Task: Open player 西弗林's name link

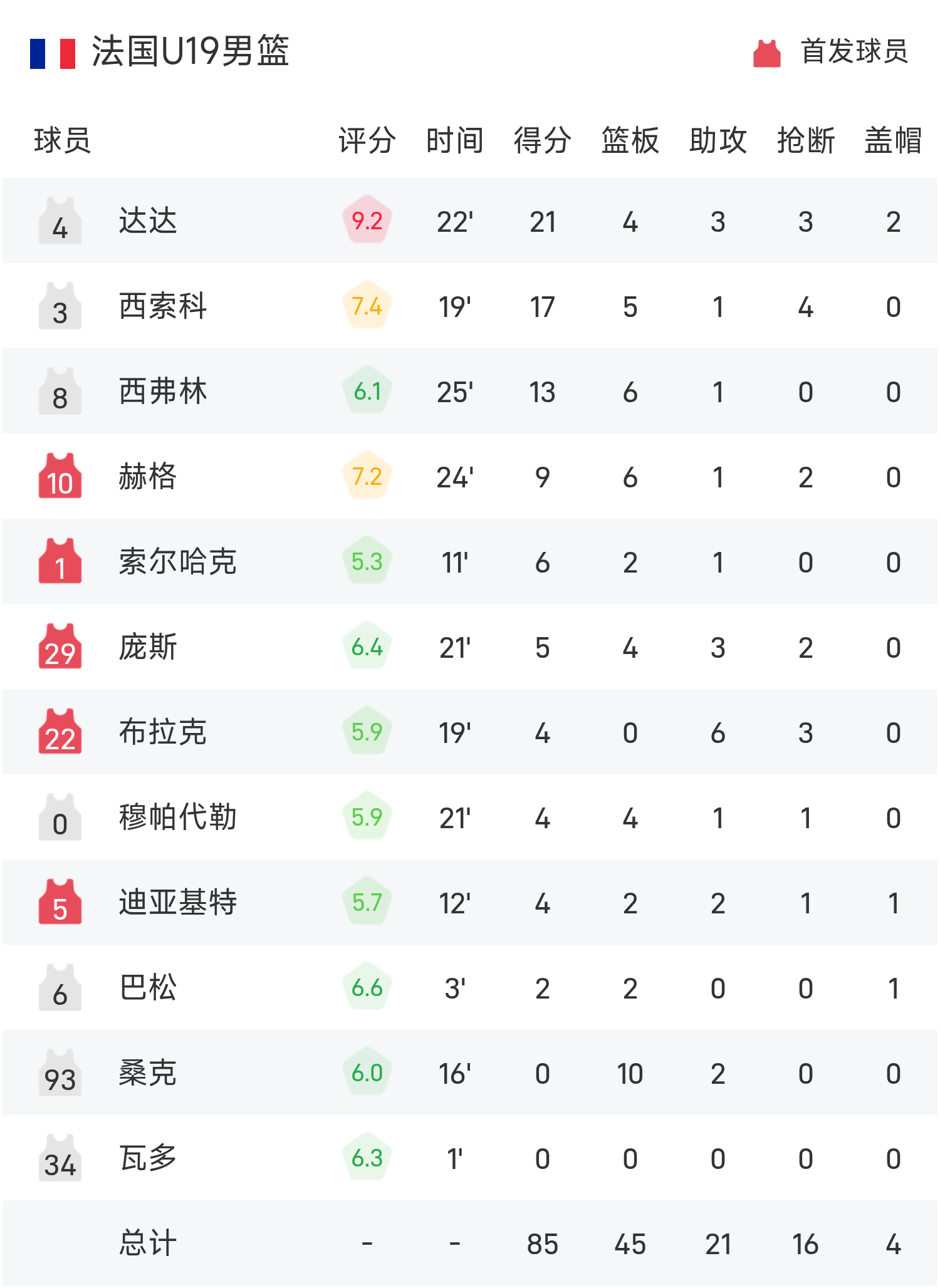Action: coord(163,392)
